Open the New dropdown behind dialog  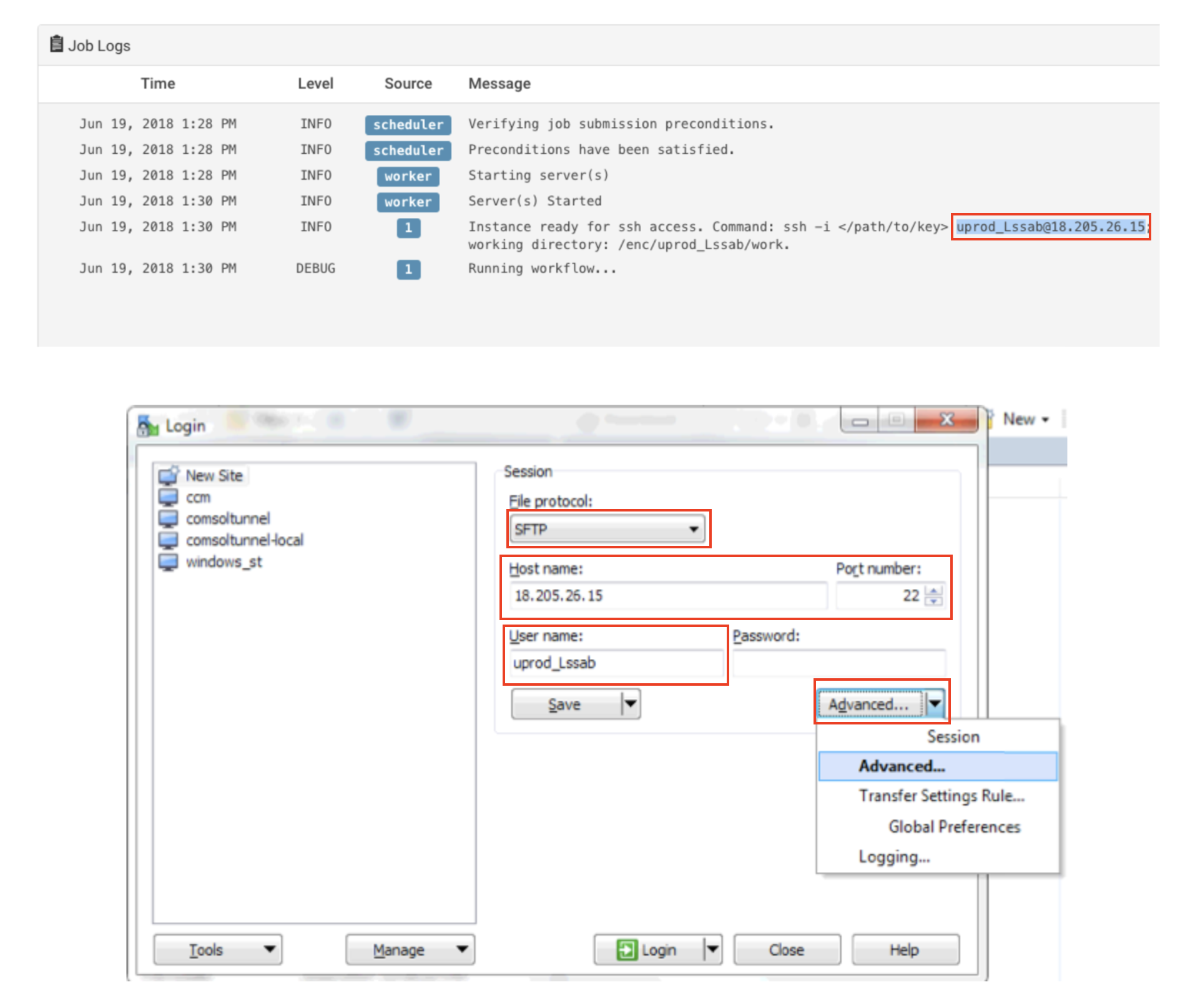coord(1026,420)
